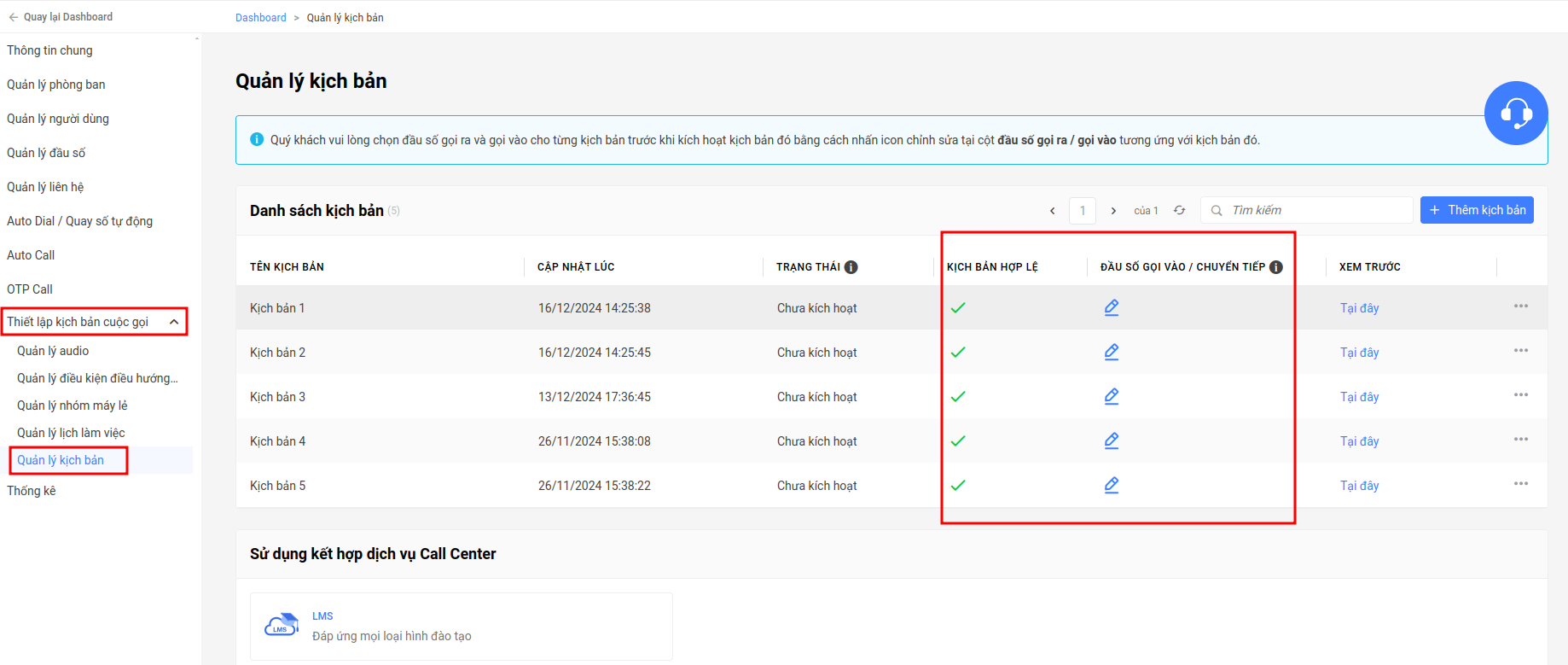The height and width of the screenshot is (665, 1568).
Task: Click Kịch bản hợp lệ column header
Action: (992, 267)
